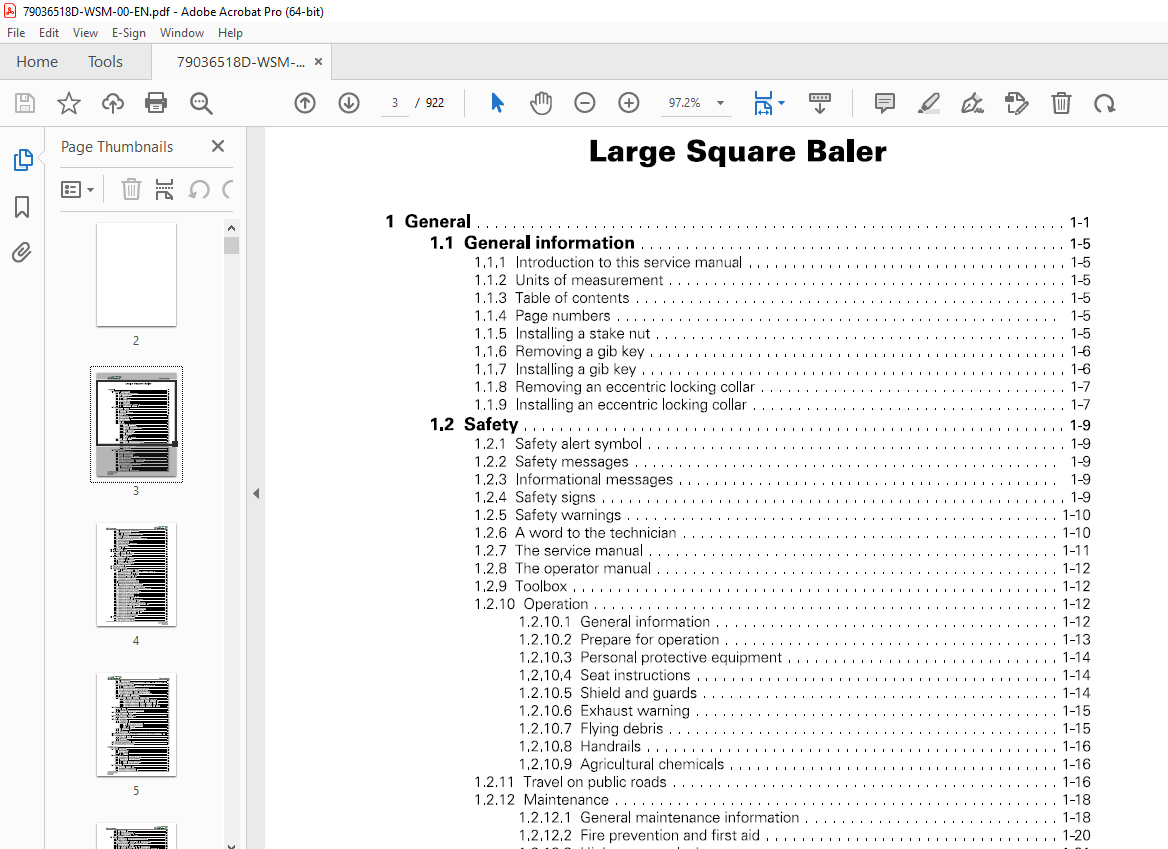Go to the previous page with the up arrow
1168x849 pixels.
click(305, 103)
